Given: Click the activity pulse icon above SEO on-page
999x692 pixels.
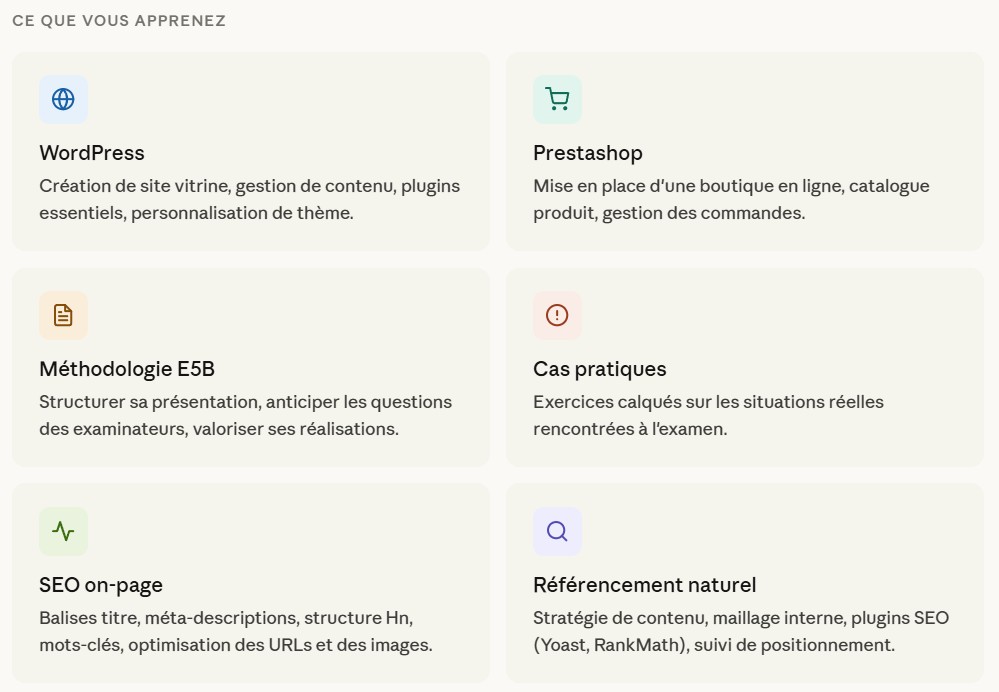Looking at the screenshot, I should 63,531.
